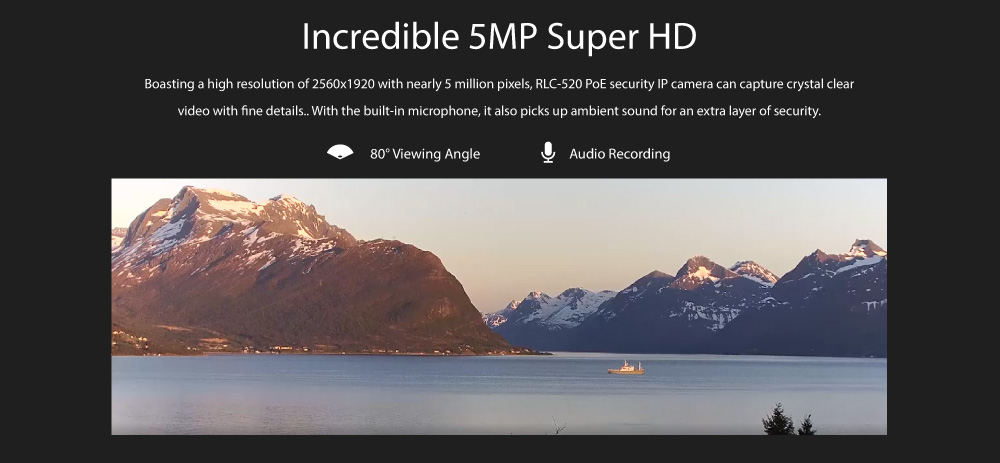The width and height of the screenshot is (1000, 463).
Task: Select the "80° Viewing Angle" label
Action: (425, 154)
